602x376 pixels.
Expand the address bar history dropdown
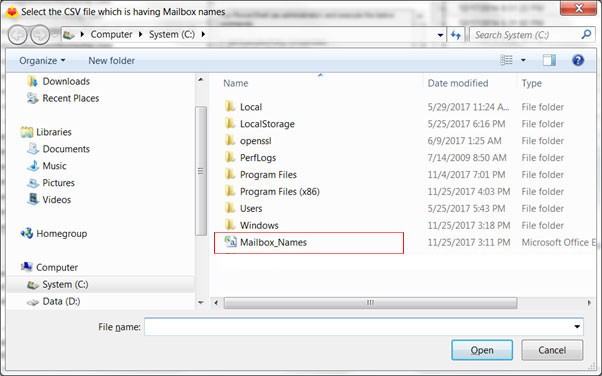[x=440, y=35]
